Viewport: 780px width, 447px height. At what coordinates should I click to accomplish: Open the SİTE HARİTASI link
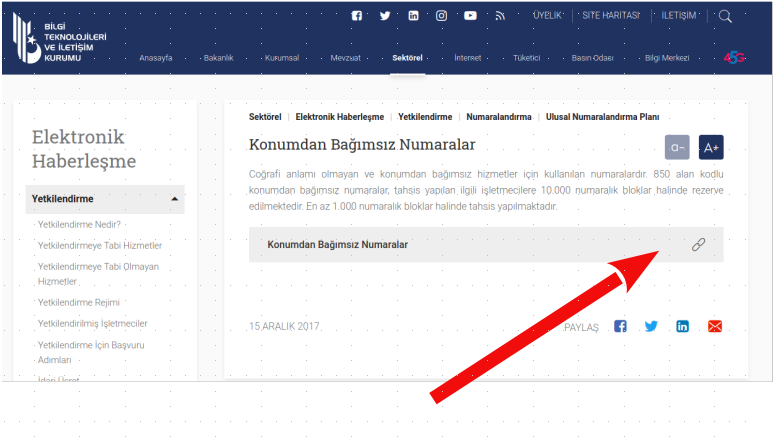click(610, 16)
